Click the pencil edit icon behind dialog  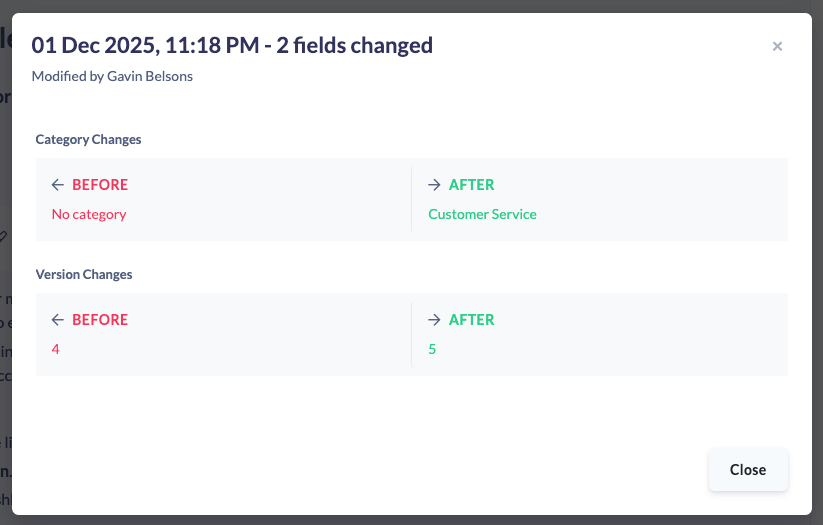click(4, 237)
